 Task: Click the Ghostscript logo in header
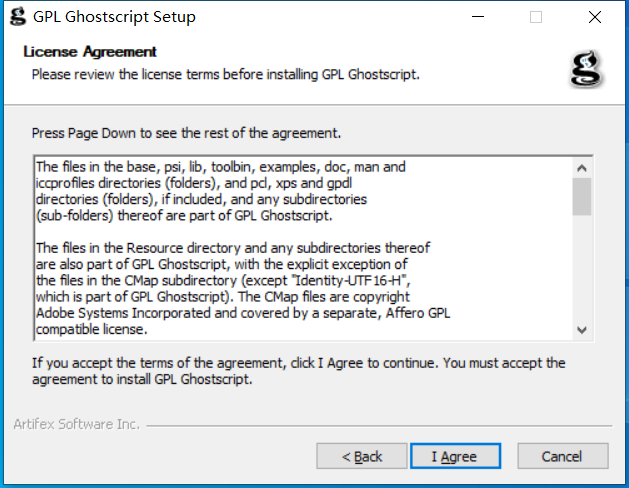[586, 68]
